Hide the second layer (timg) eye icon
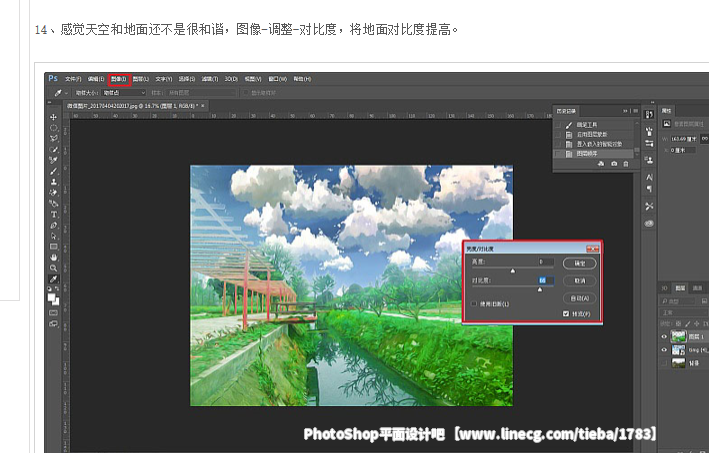The image size is (712, 453). coord(664,350)
